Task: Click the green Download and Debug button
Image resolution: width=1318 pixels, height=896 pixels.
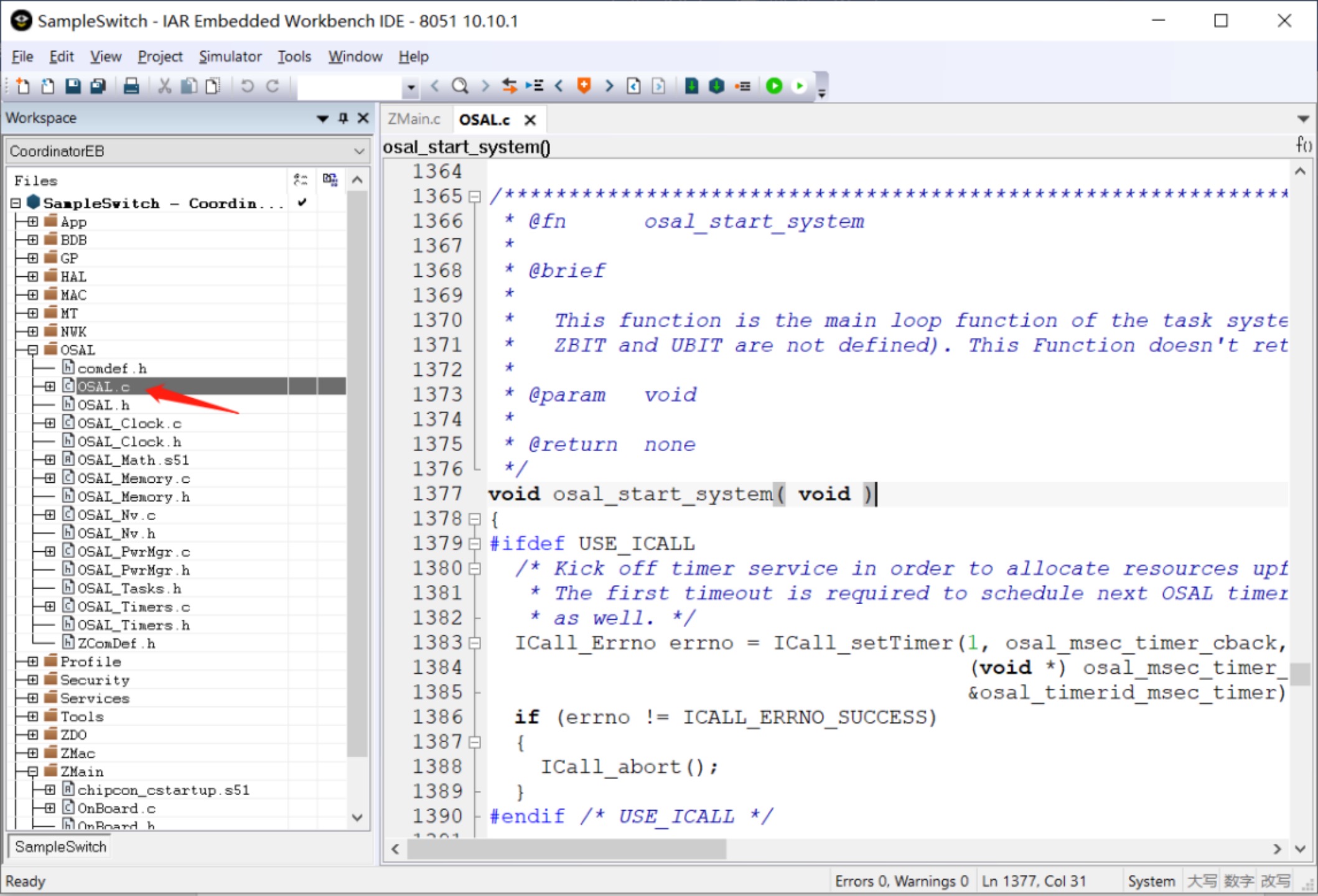Action: 774,86
